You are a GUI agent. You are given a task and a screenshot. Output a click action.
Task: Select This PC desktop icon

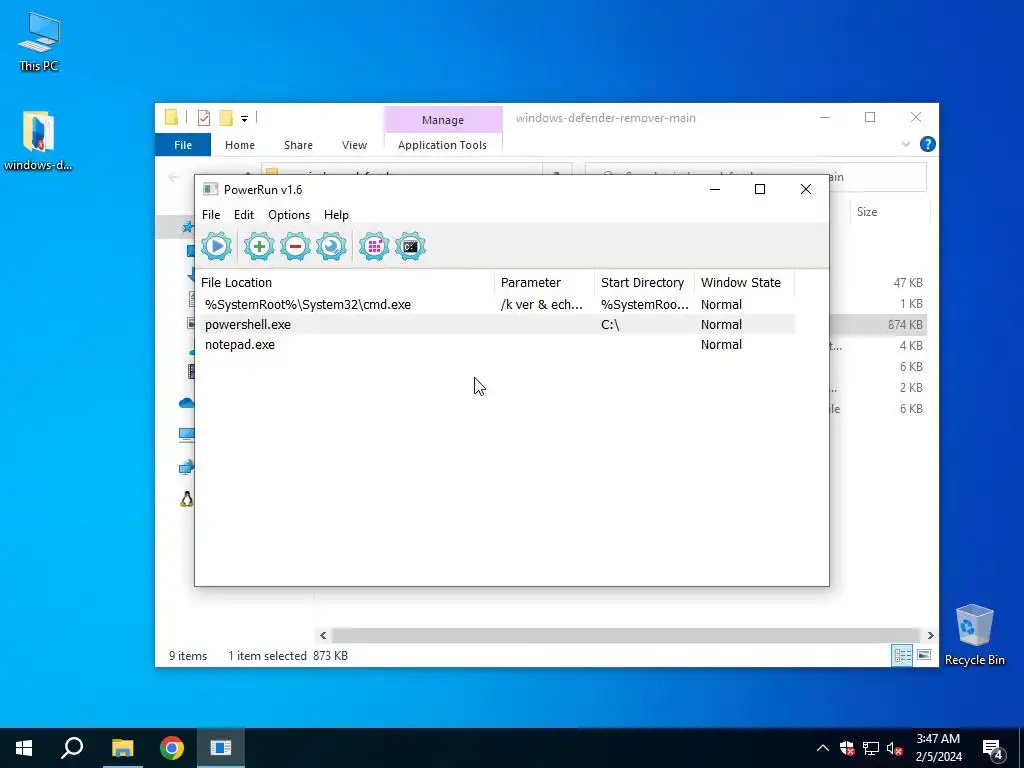[x=39, y=42]
